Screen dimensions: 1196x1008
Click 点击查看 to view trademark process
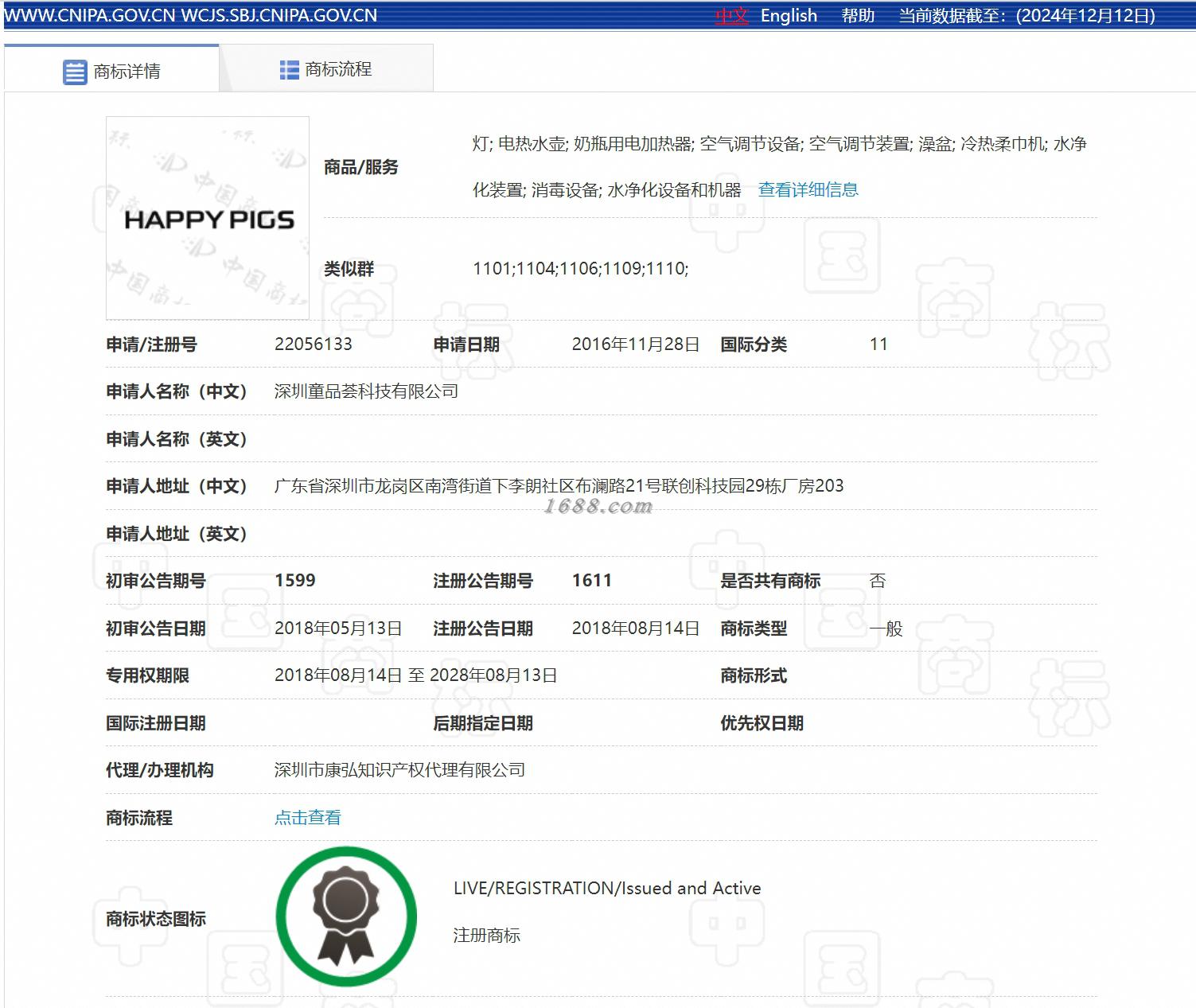coord(308,817)
